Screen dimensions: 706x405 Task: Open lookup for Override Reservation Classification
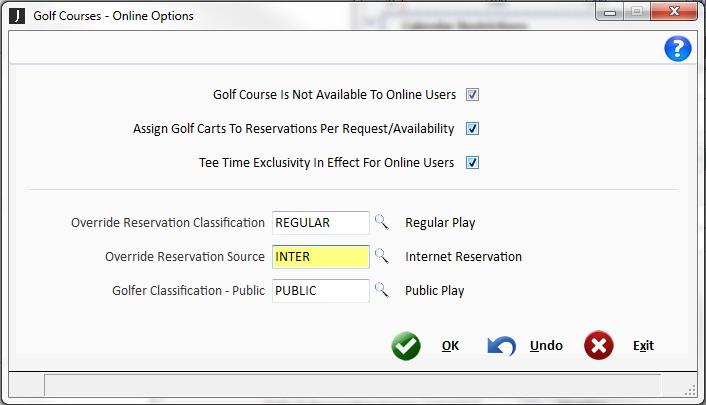pyautogui.click(x=381, y=223)
